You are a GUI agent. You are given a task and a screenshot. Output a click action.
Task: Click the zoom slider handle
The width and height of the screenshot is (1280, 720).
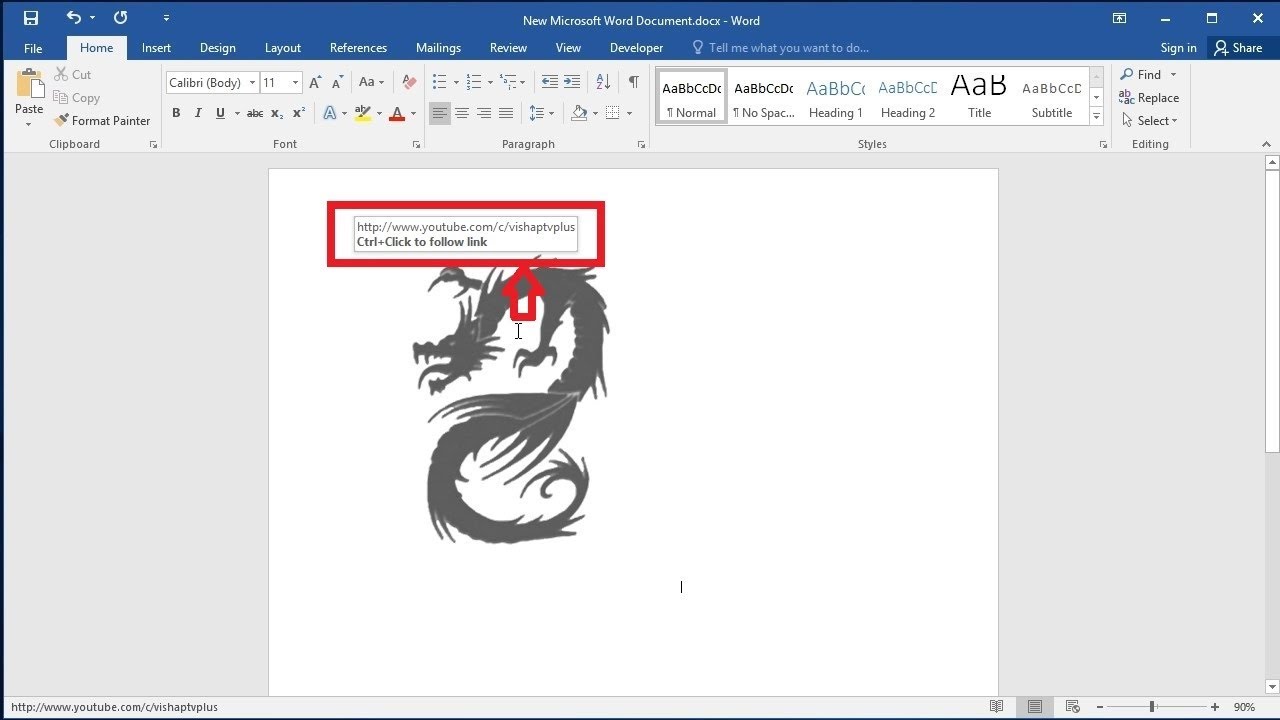[x=1152, y=707]
